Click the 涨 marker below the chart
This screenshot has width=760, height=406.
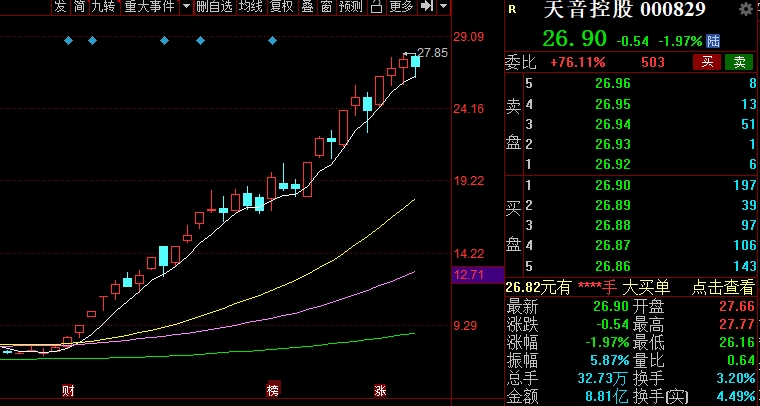pos(381,388)
